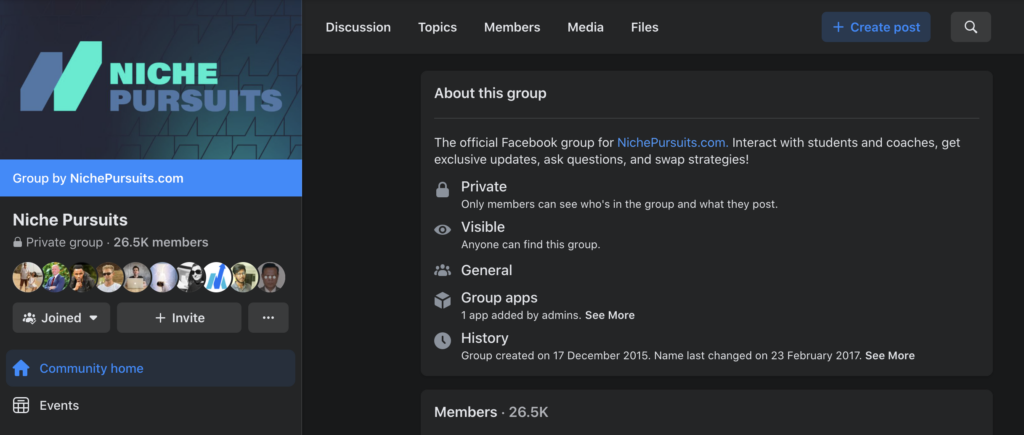
Task: Click the small lock icon before Private group
Action: pyautogui.click(x=18, y=242)
